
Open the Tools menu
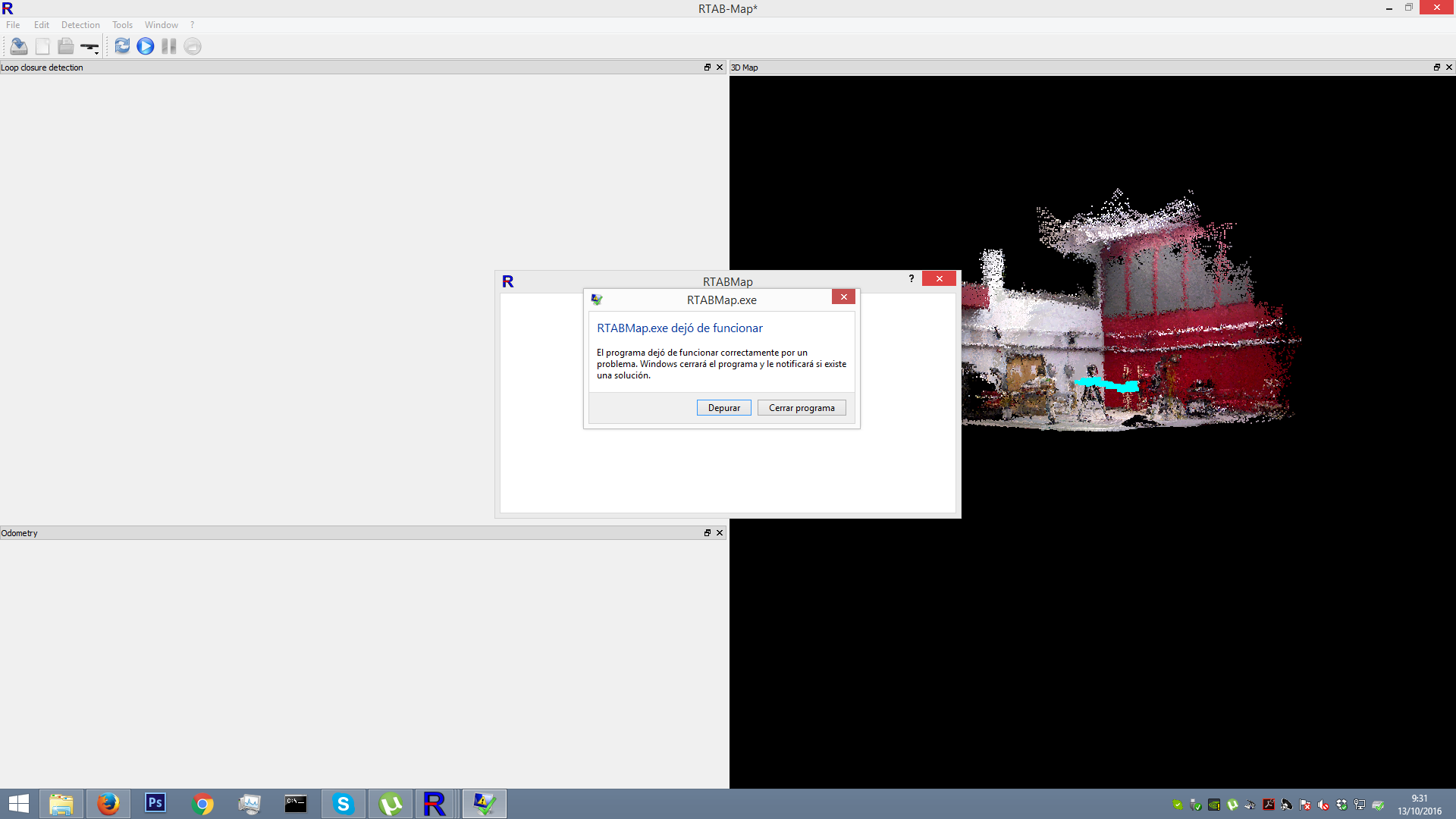click(x=122, y=25)
